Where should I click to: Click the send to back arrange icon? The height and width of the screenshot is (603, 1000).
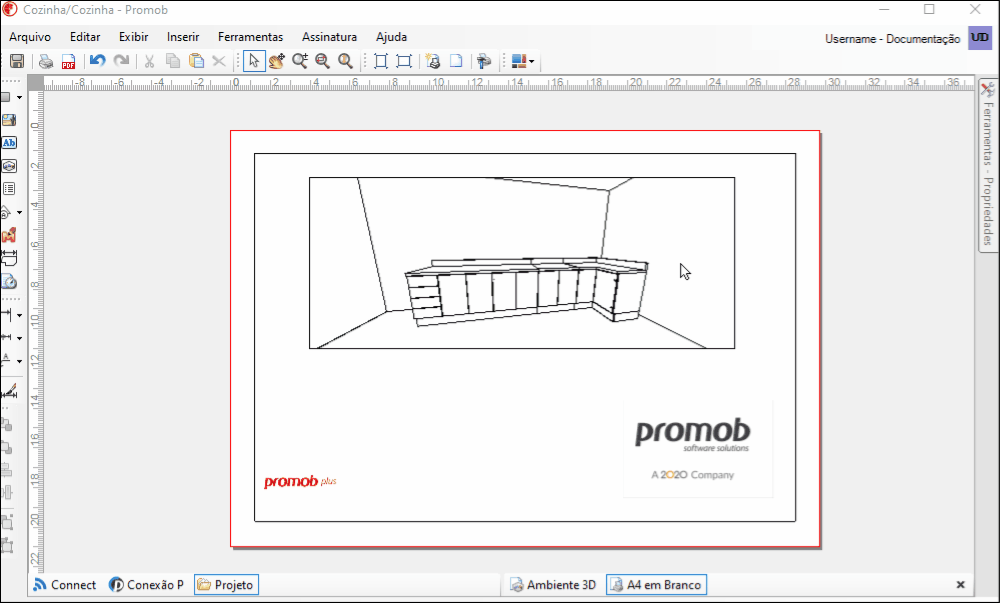click(x=7, y=447)
